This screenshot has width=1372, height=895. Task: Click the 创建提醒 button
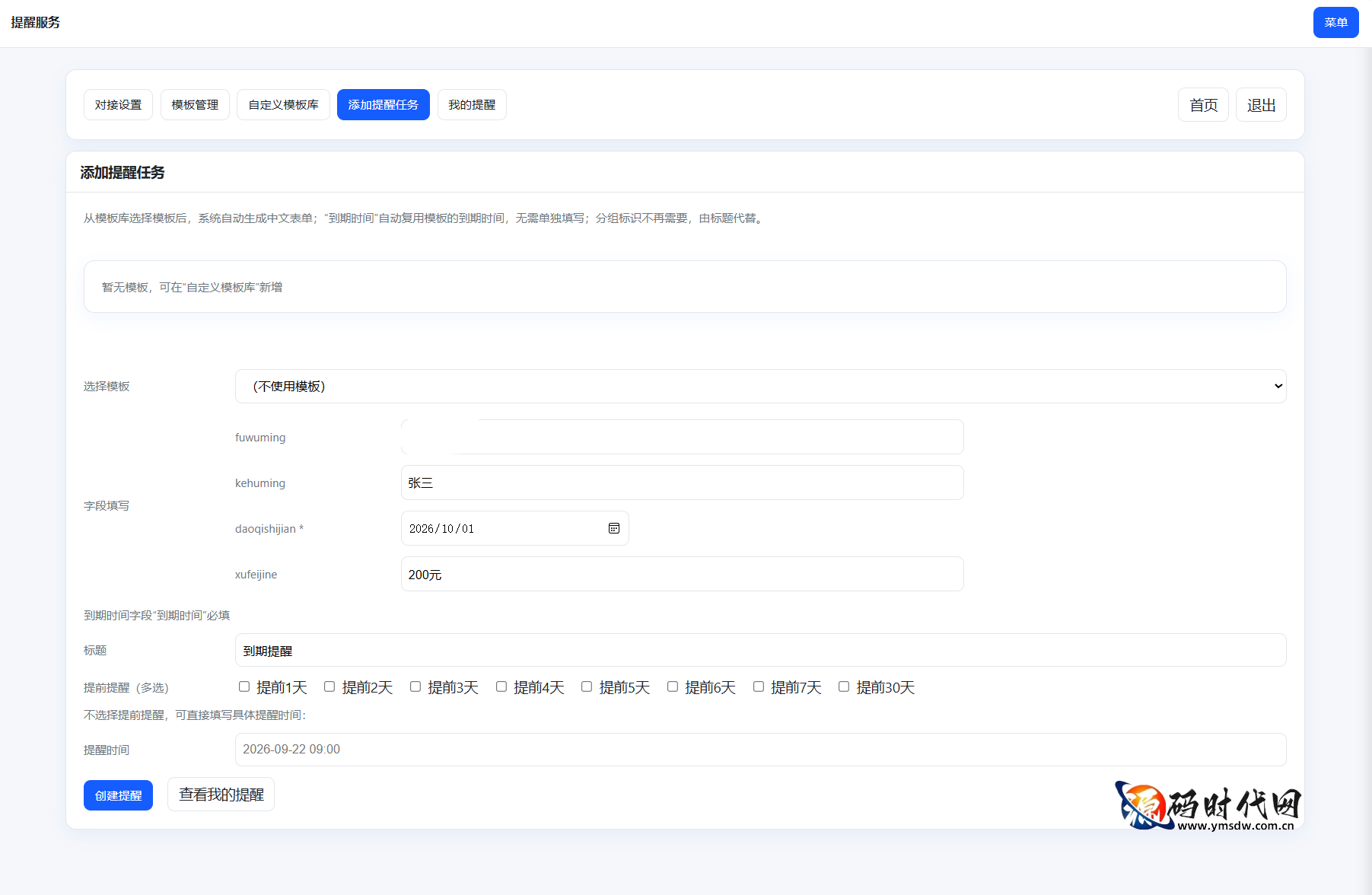click(x=118, y=795)
